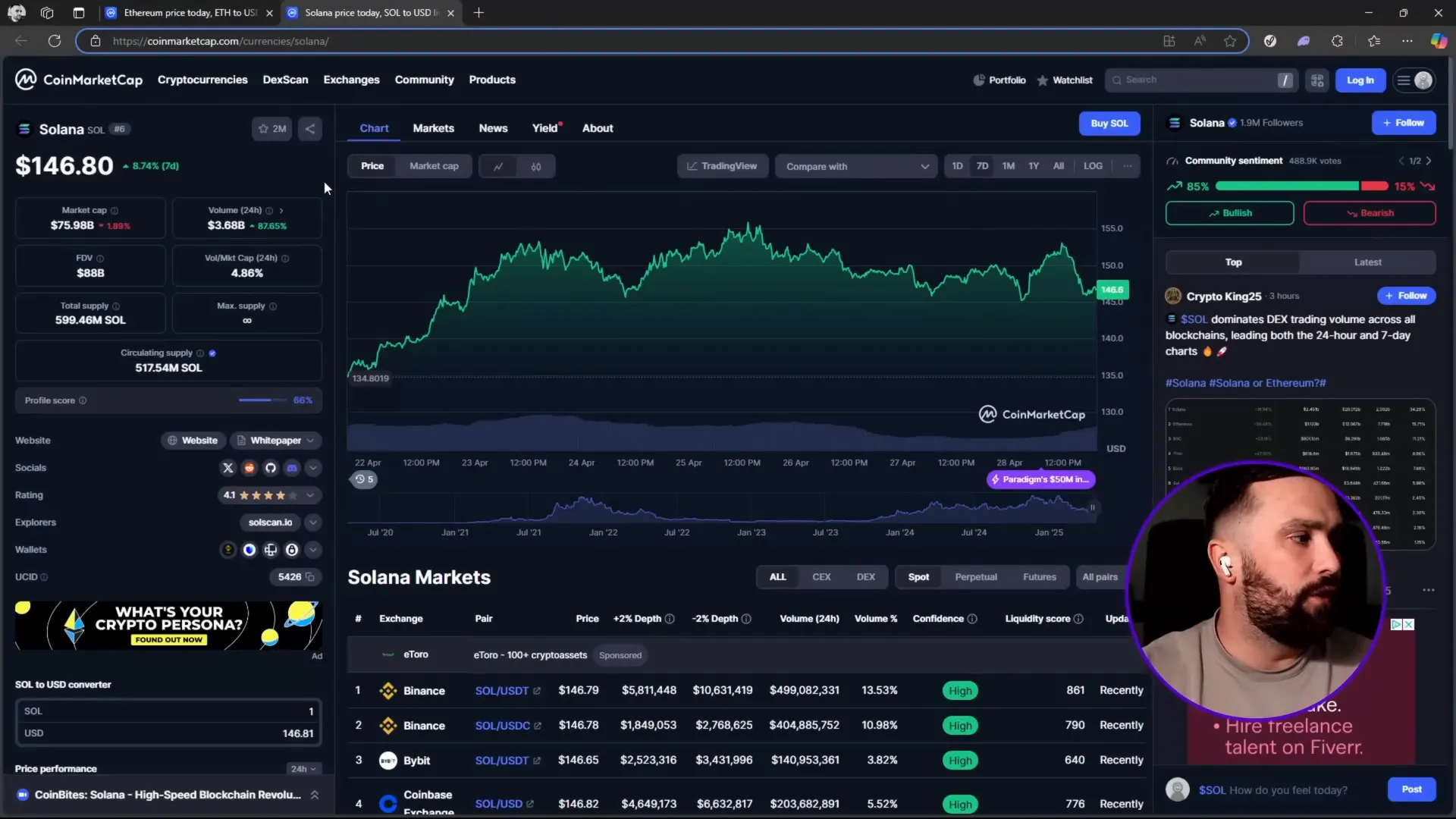Select the 1M chart range
1456x819 pixels.
point(1008,166)
